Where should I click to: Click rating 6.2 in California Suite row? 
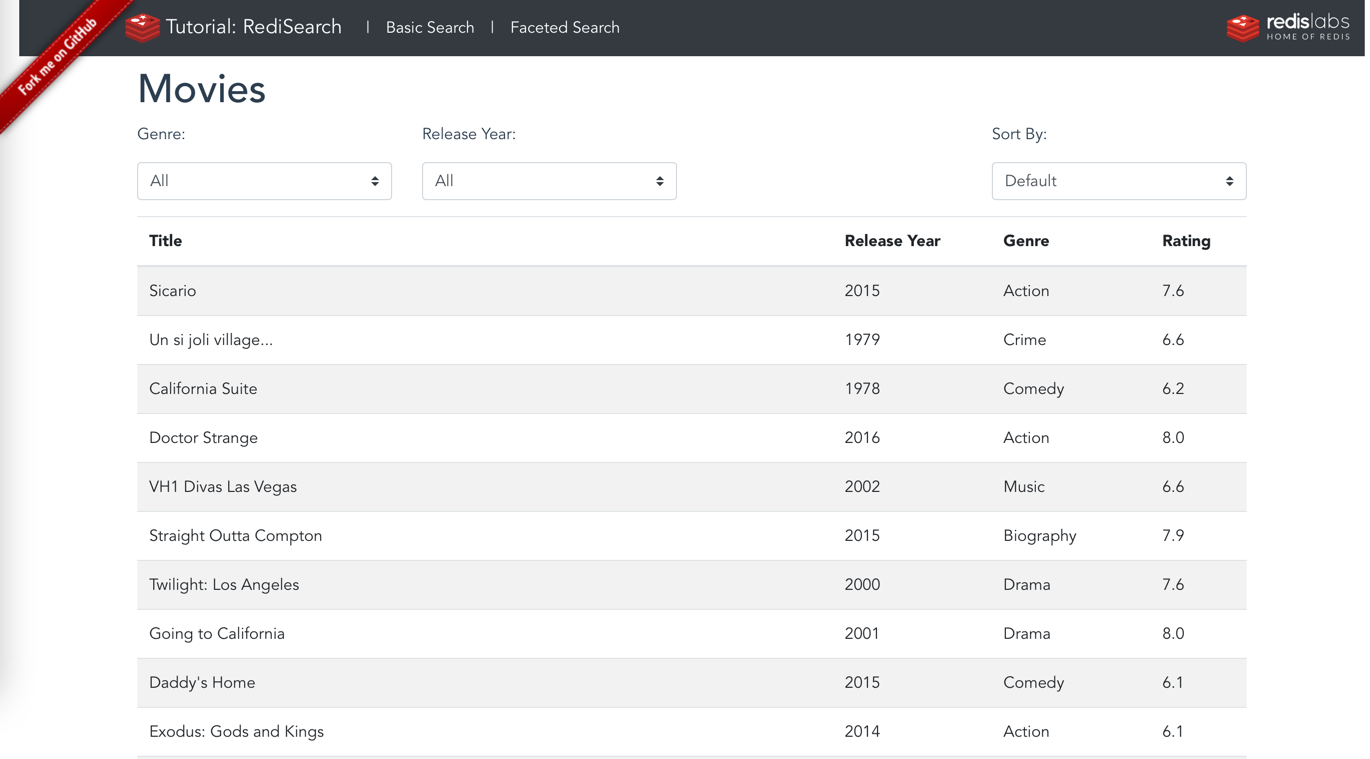tap(1173, 389)
